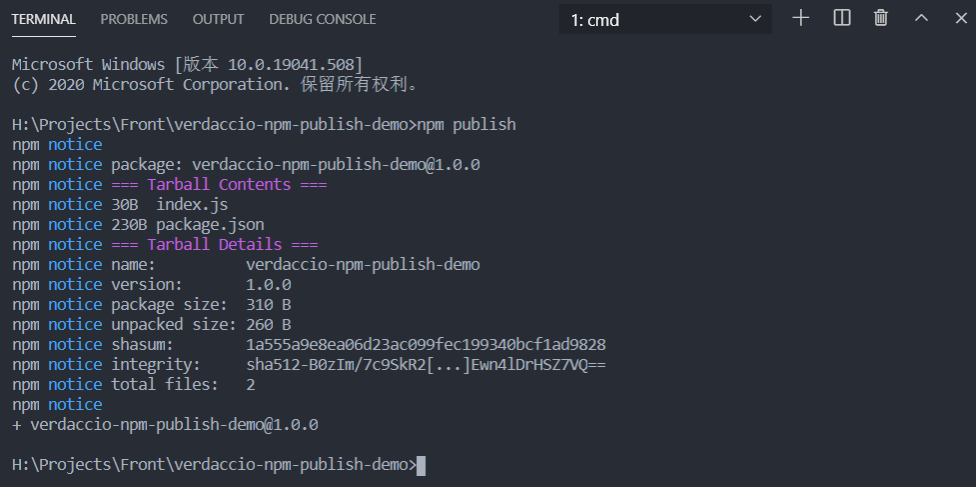The image size is (976, 487).
Task: Click the sha512 integrity string
Action: tap(426, 365)
